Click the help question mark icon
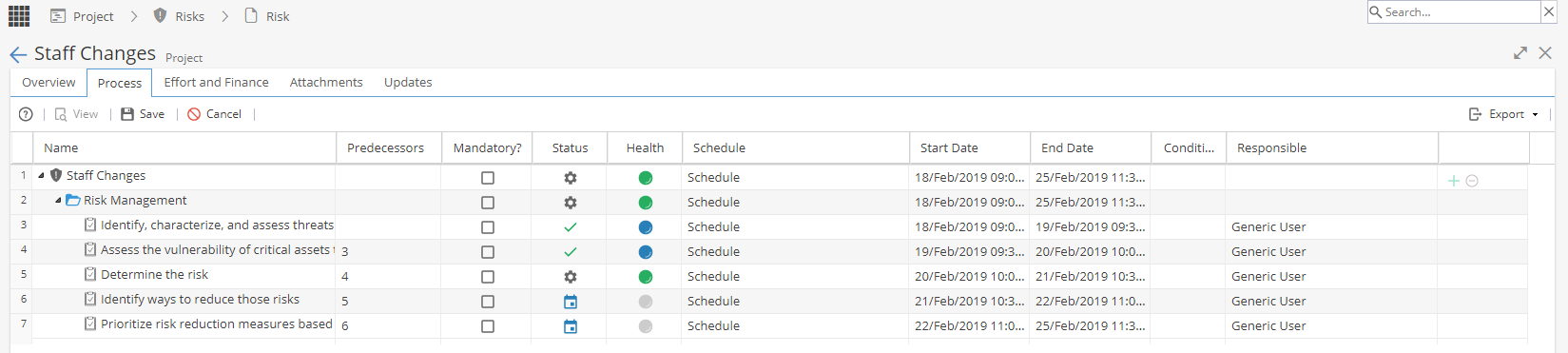The image size is (1568, 353). 26,114
